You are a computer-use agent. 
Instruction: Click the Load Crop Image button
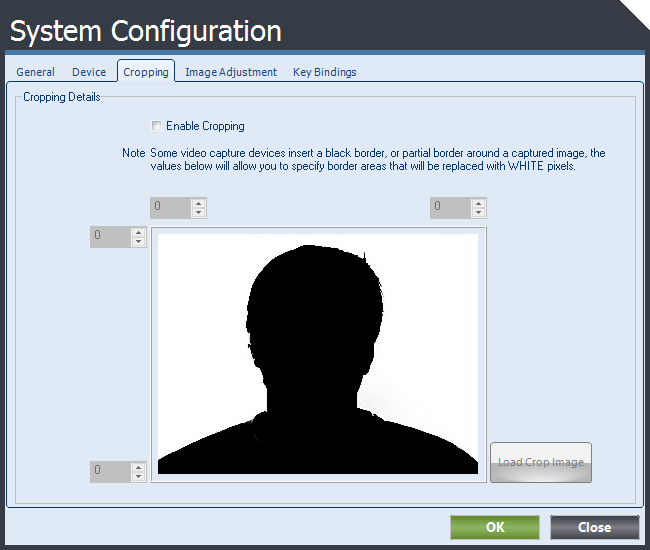(541, 462)
